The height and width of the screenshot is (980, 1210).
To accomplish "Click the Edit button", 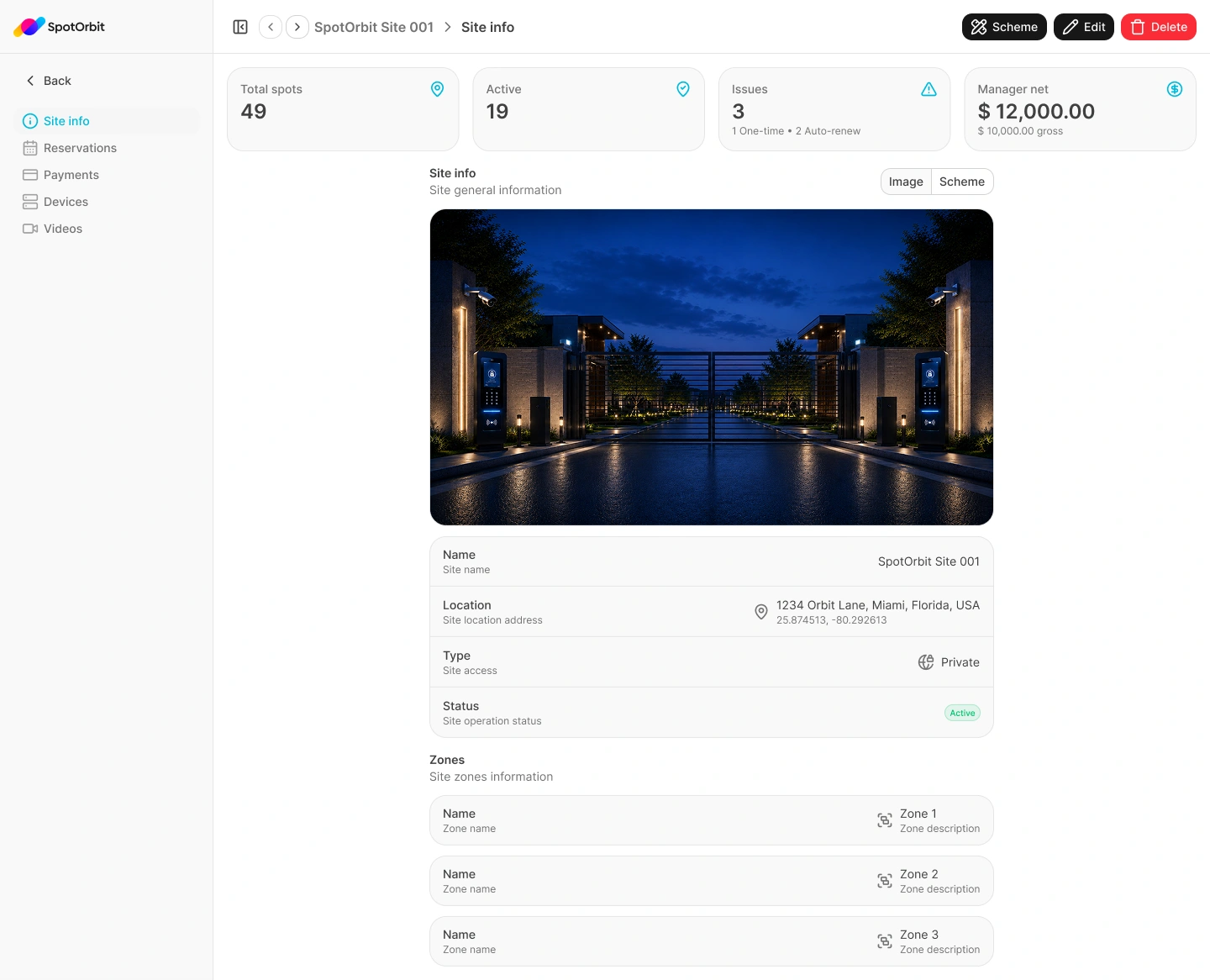I will [x=1084, y=27].
